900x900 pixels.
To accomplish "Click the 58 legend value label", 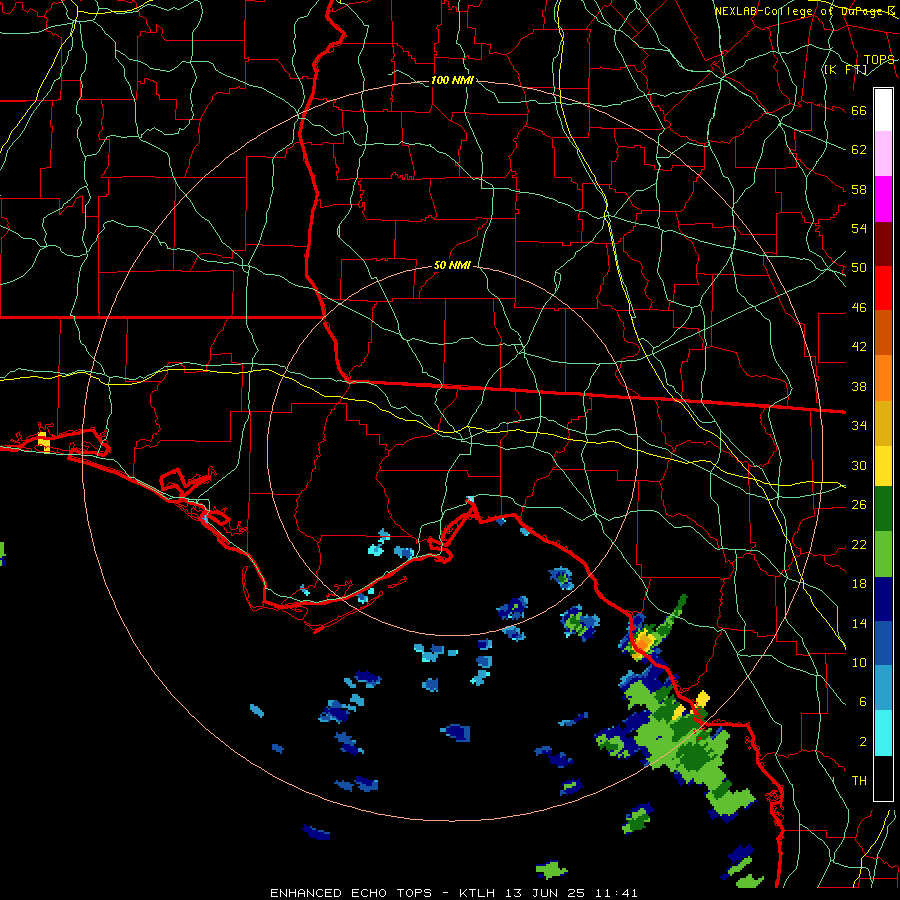I will tap(859, 189).
